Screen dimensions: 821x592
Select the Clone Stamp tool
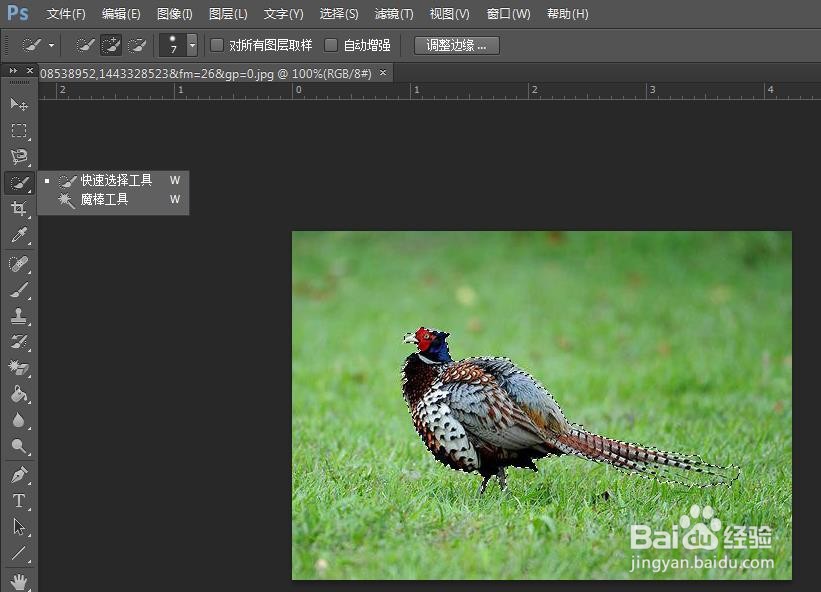click(19, 316)
